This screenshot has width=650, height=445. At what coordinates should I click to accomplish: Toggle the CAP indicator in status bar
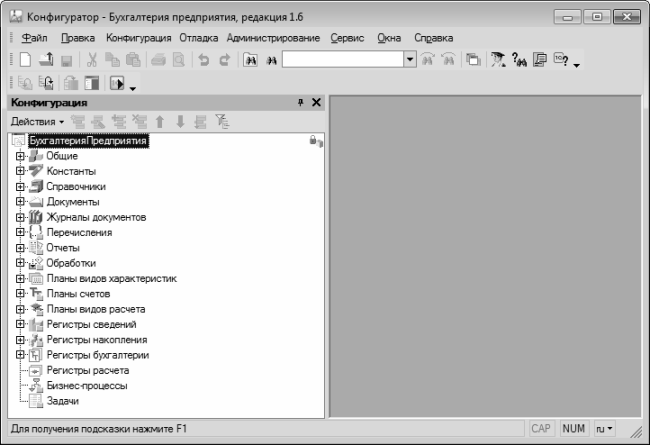(541, 428)
